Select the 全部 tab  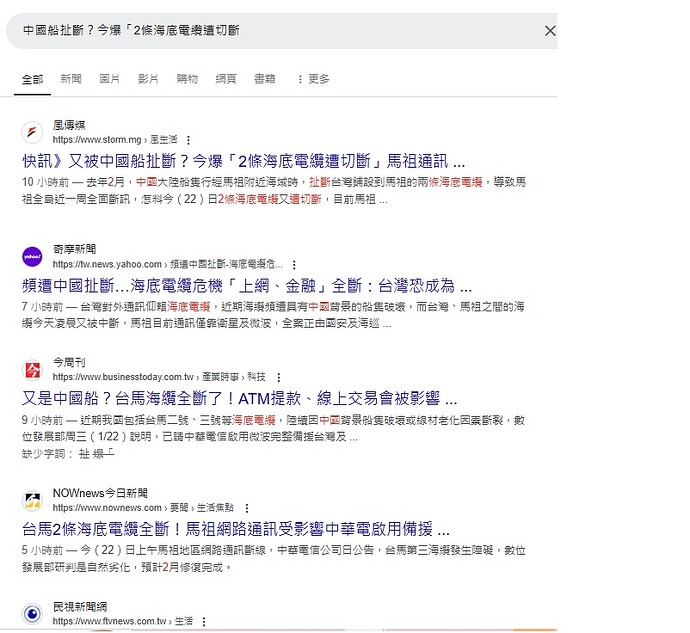coord(33,79)
